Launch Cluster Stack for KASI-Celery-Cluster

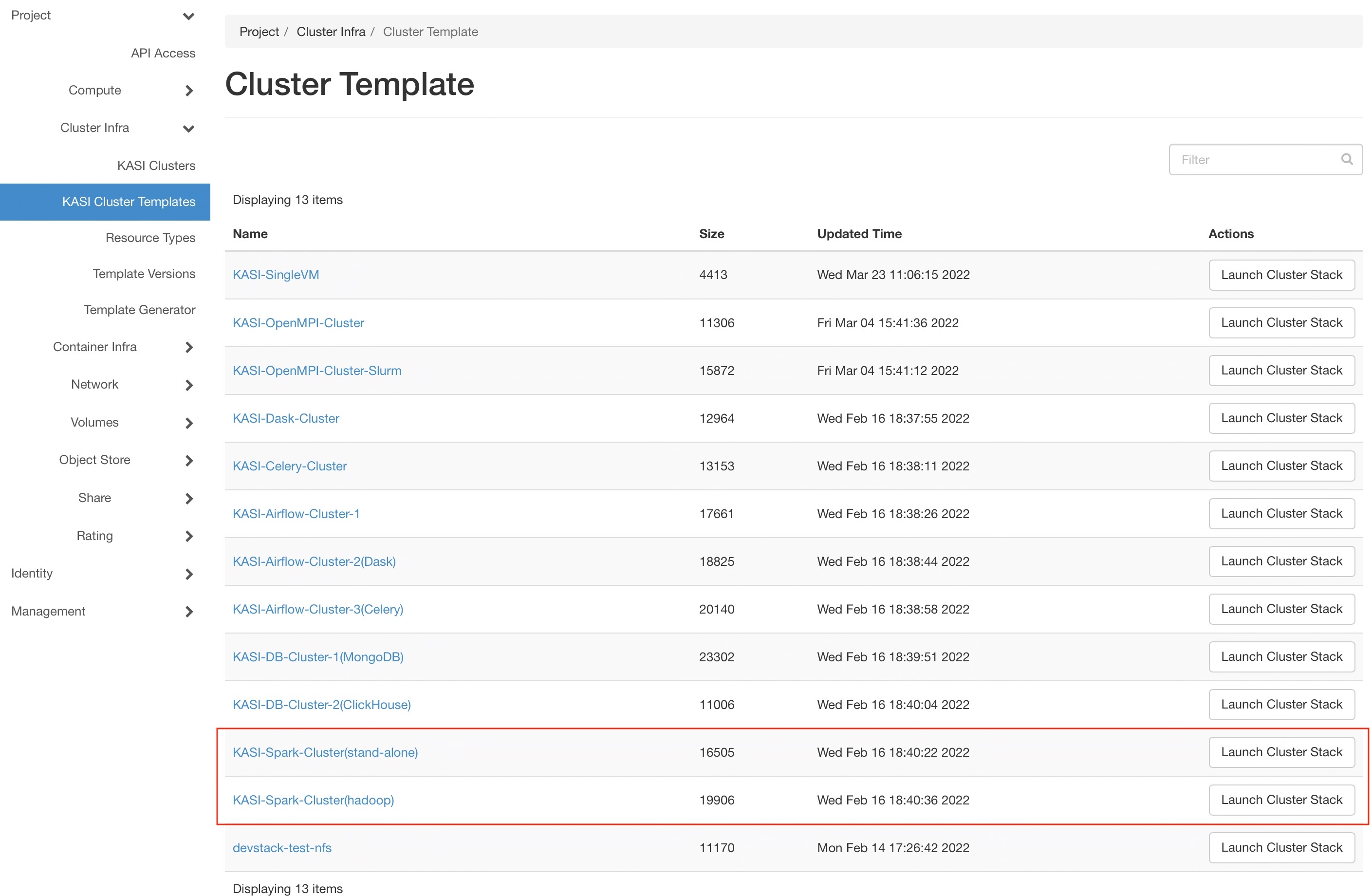[1281, 467]
